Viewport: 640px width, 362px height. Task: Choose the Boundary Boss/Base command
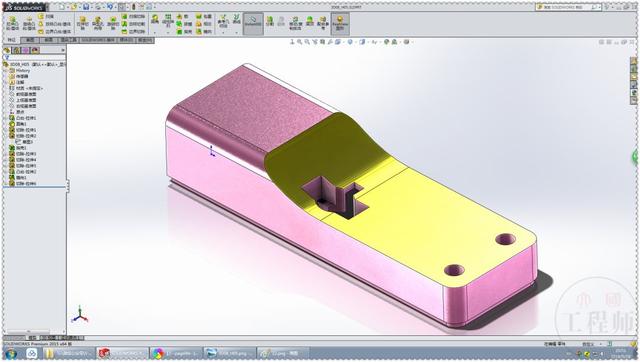tap(54, 31)
